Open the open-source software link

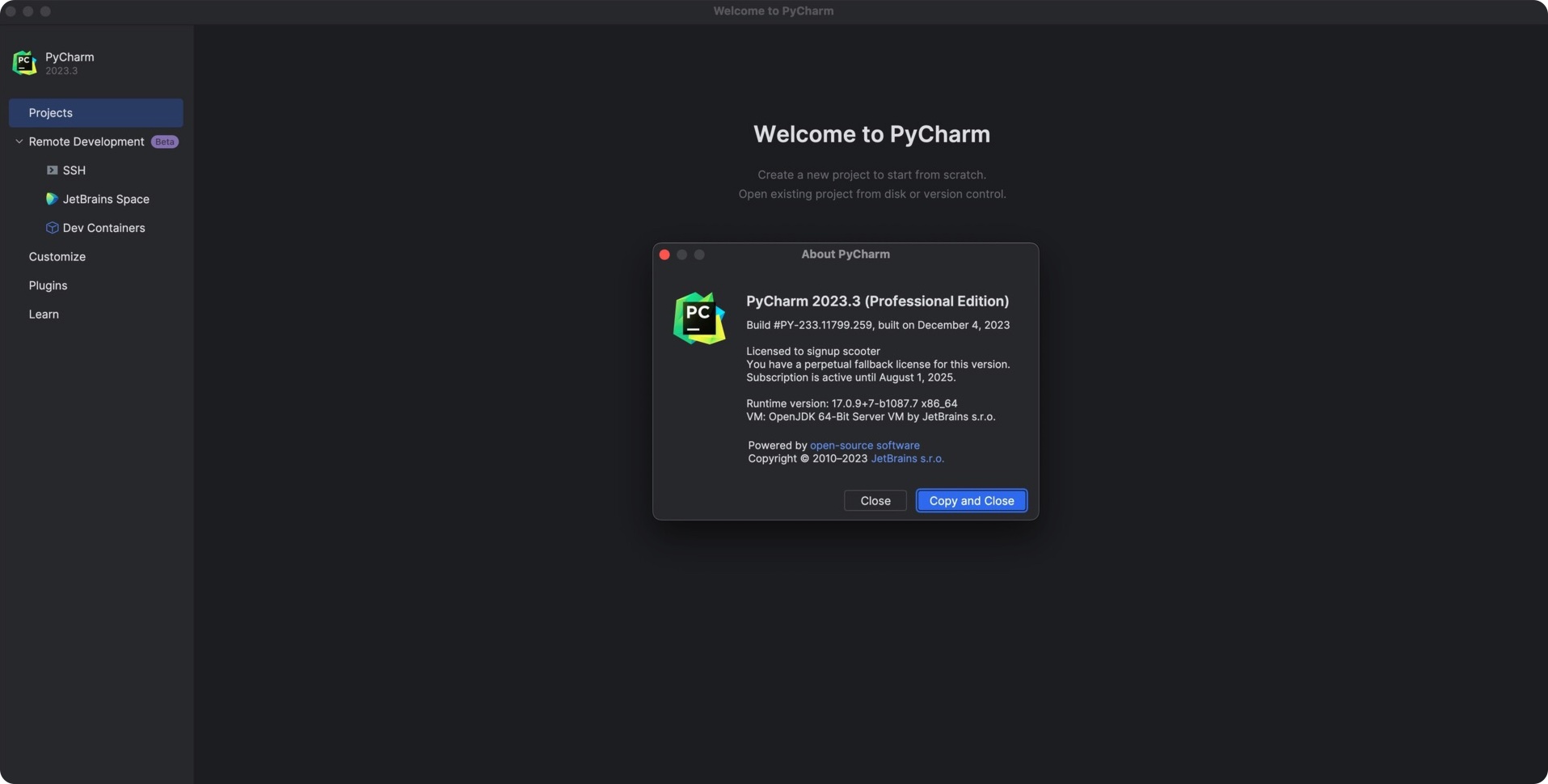pos(865,445)
